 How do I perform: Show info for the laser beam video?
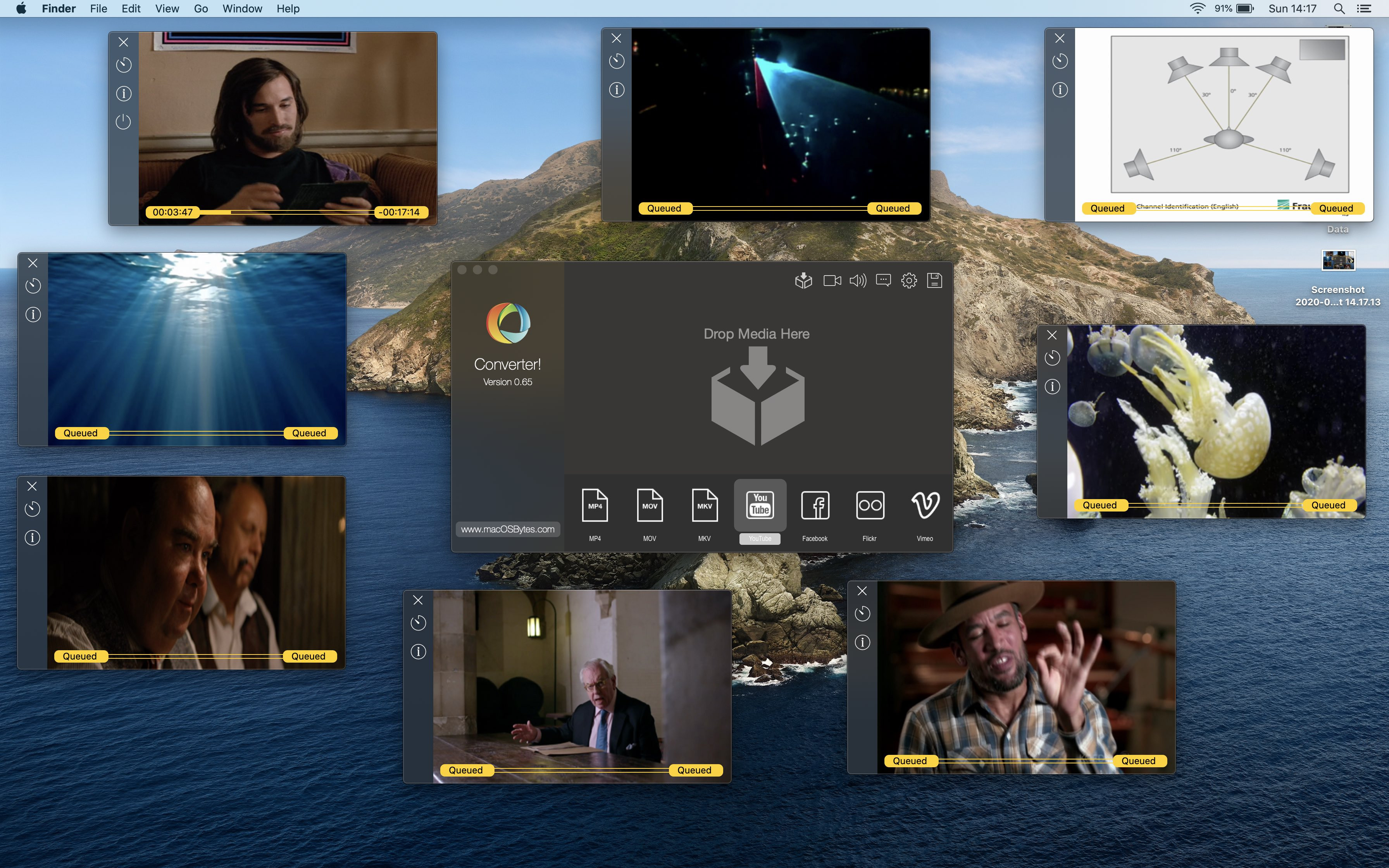[617, 90]
